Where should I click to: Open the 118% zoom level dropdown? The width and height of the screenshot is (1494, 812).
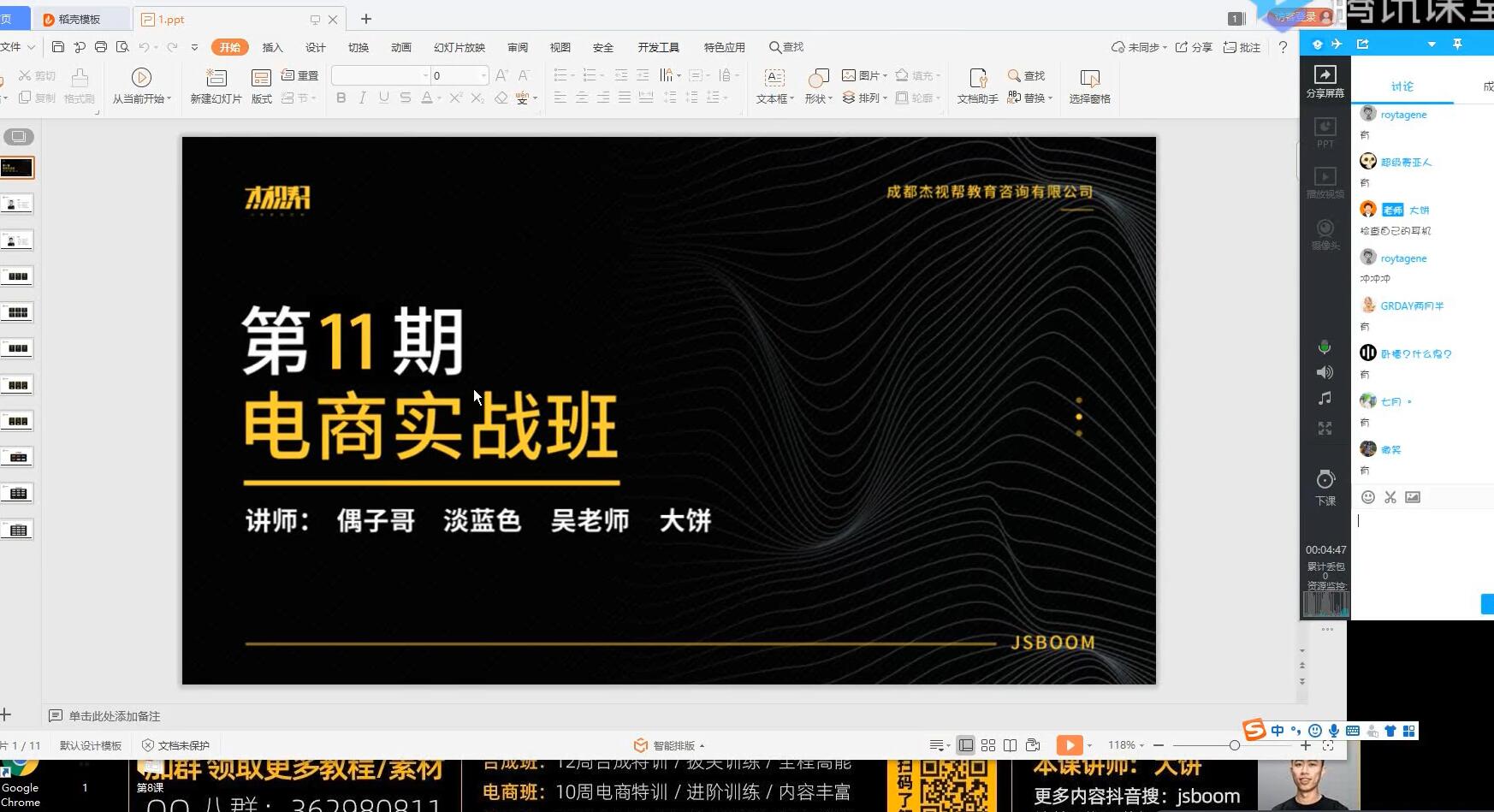pyautogui.click(x=1125, y=745)
